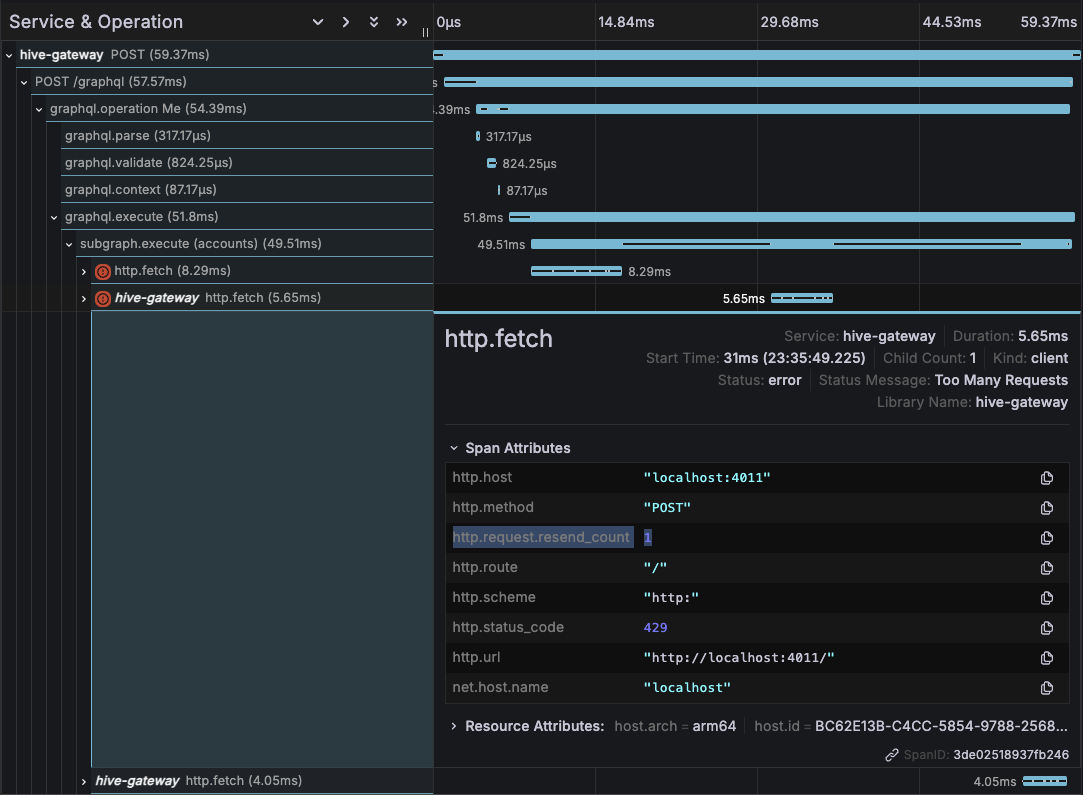The height and width of the screenshot is (795, 1083).
Task: Collapse the subgraph.execute (accounts) node
Action: (69, 243)
